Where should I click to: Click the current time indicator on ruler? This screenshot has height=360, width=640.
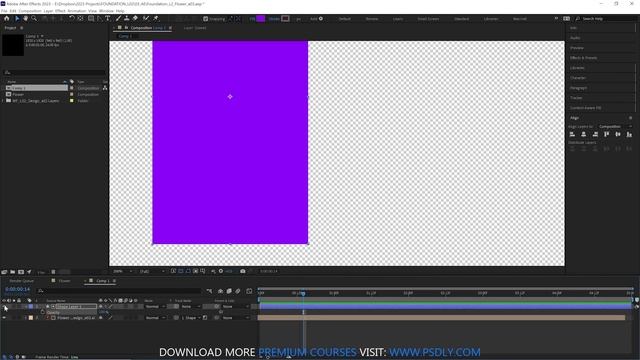click(x=303, y=293)
